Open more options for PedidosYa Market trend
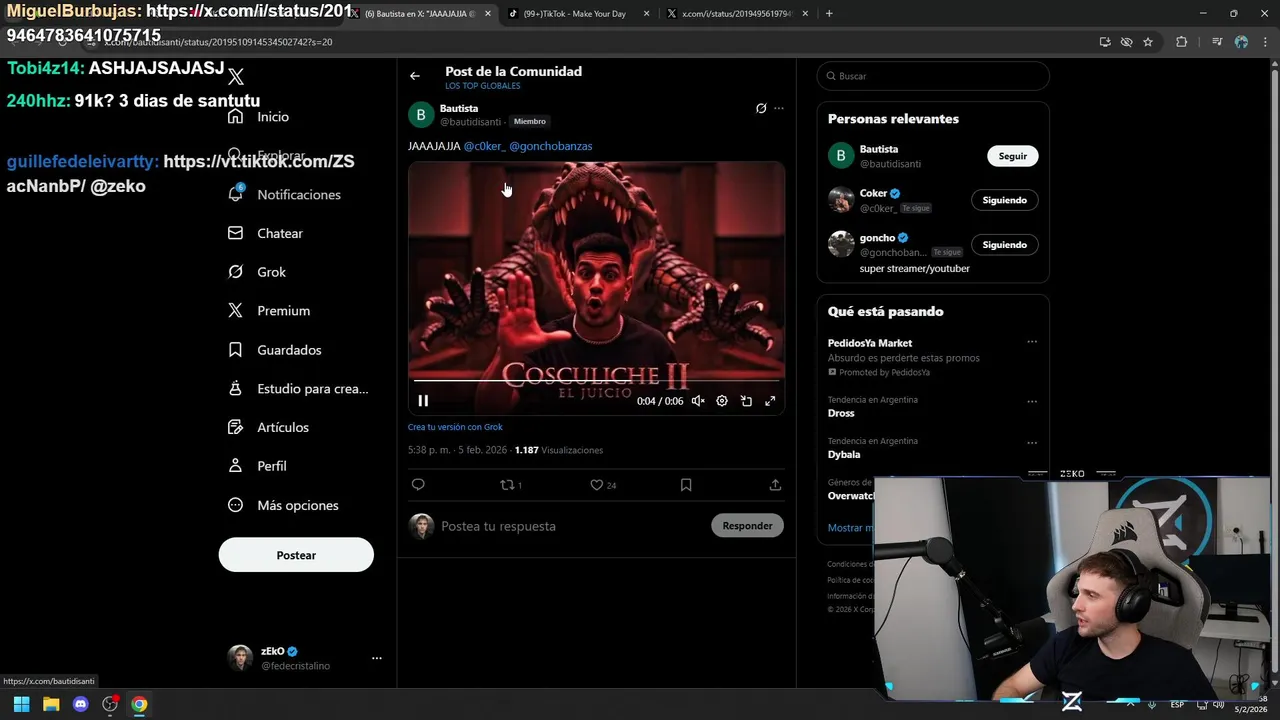 click(1032, 342)
